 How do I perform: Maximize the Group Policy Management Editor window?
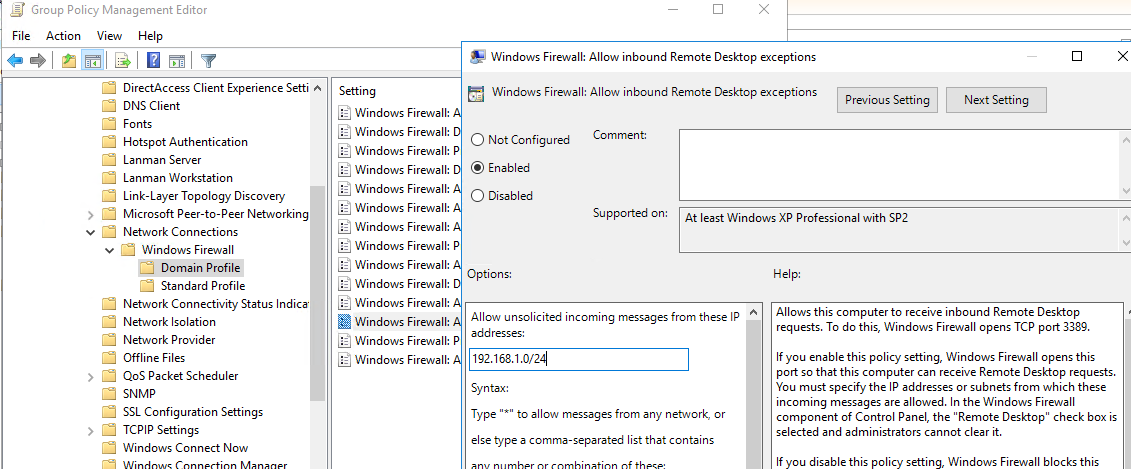tap(718, 9)
